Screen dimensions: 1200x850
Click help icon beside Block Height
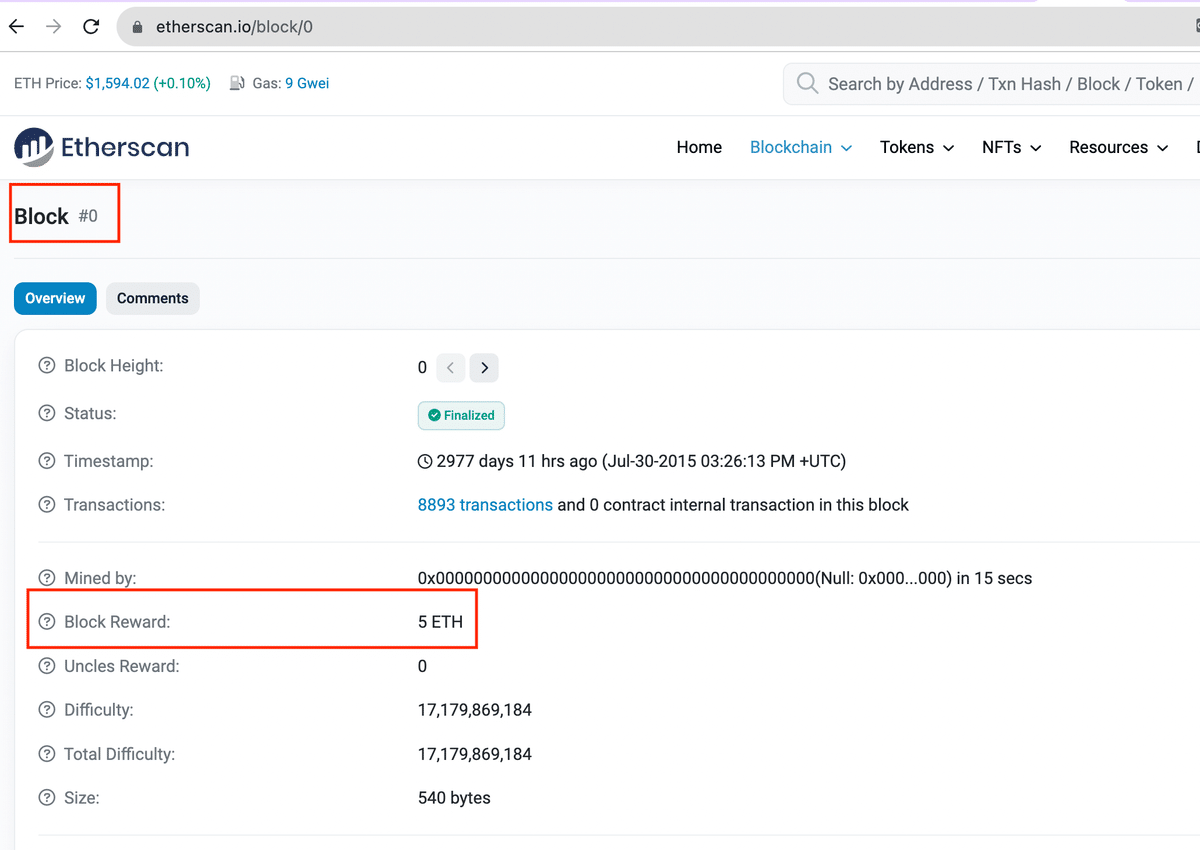click(x=46, y=366)
